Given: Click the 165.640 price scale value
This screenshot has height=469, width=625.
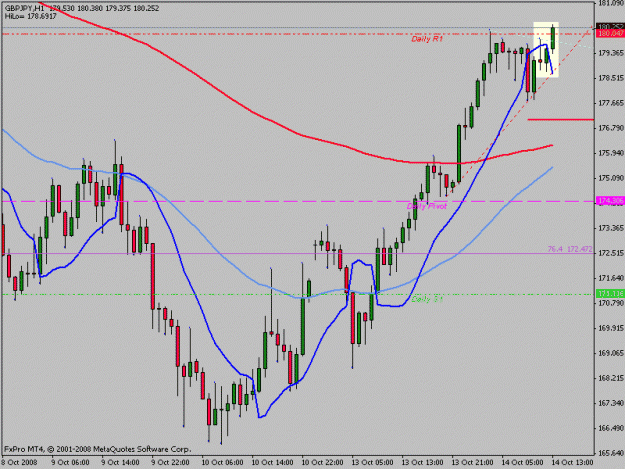Looking at the screenshot, I should (x=611, y=453).
